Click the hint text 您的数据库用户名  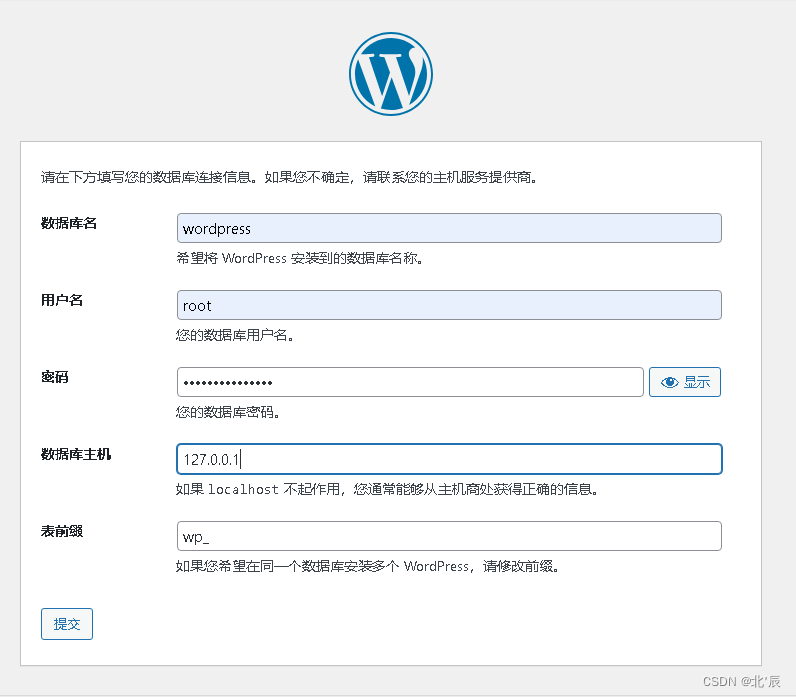[x=235, y=335]
